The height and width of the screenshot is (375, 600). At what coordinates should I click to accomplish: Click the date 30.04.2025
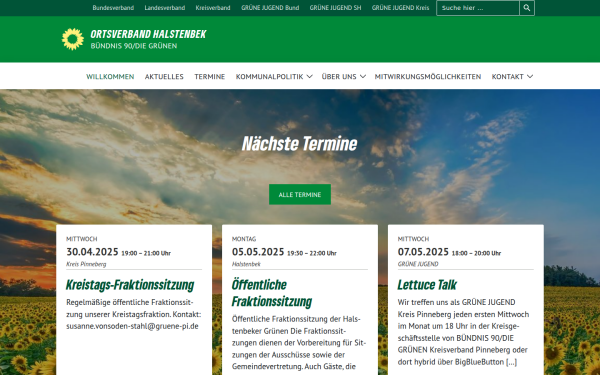(x=92, y=252)
